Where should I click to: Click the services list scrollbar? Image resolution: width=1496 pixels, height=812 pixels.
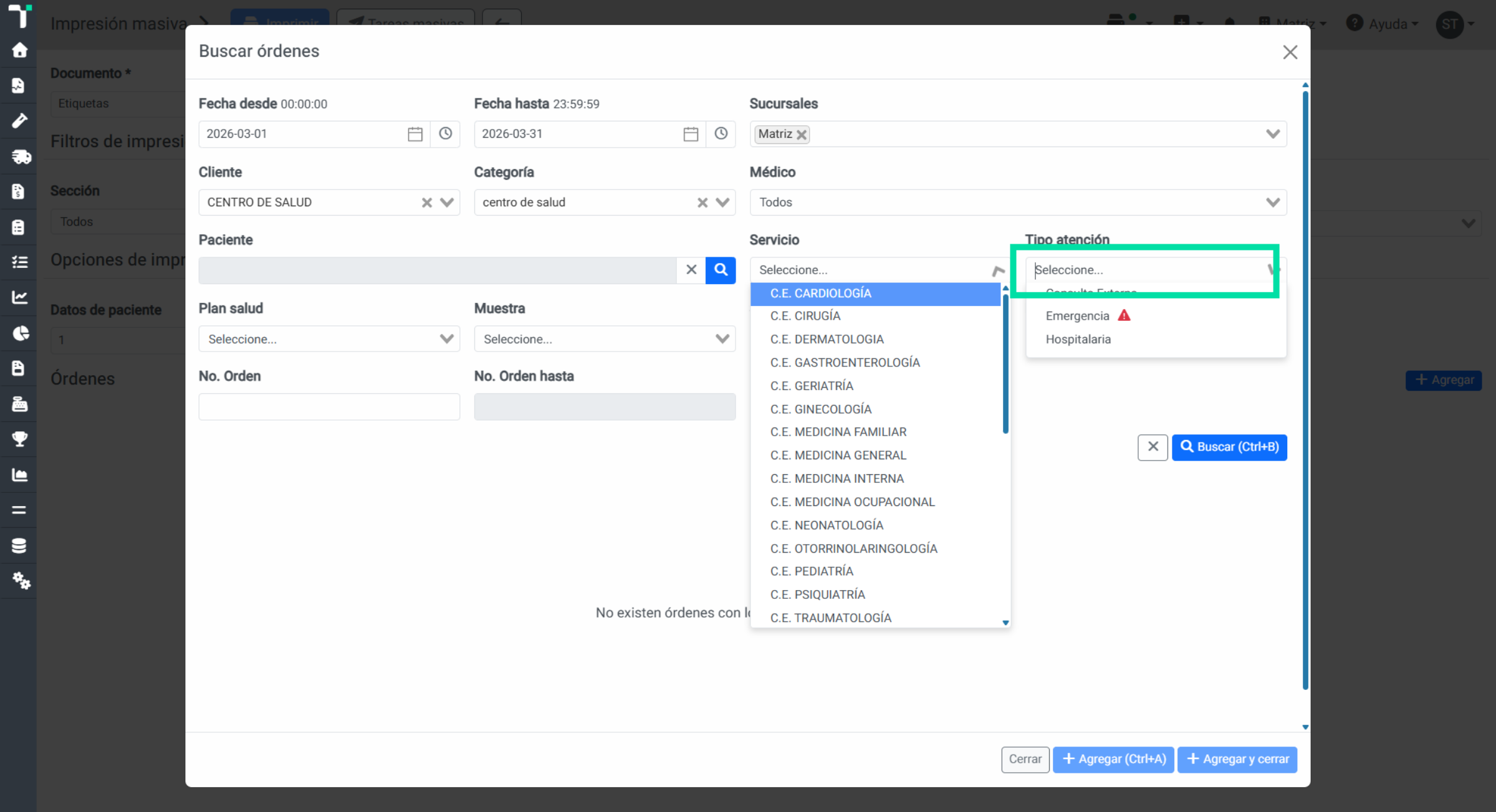pos(1005,363)
